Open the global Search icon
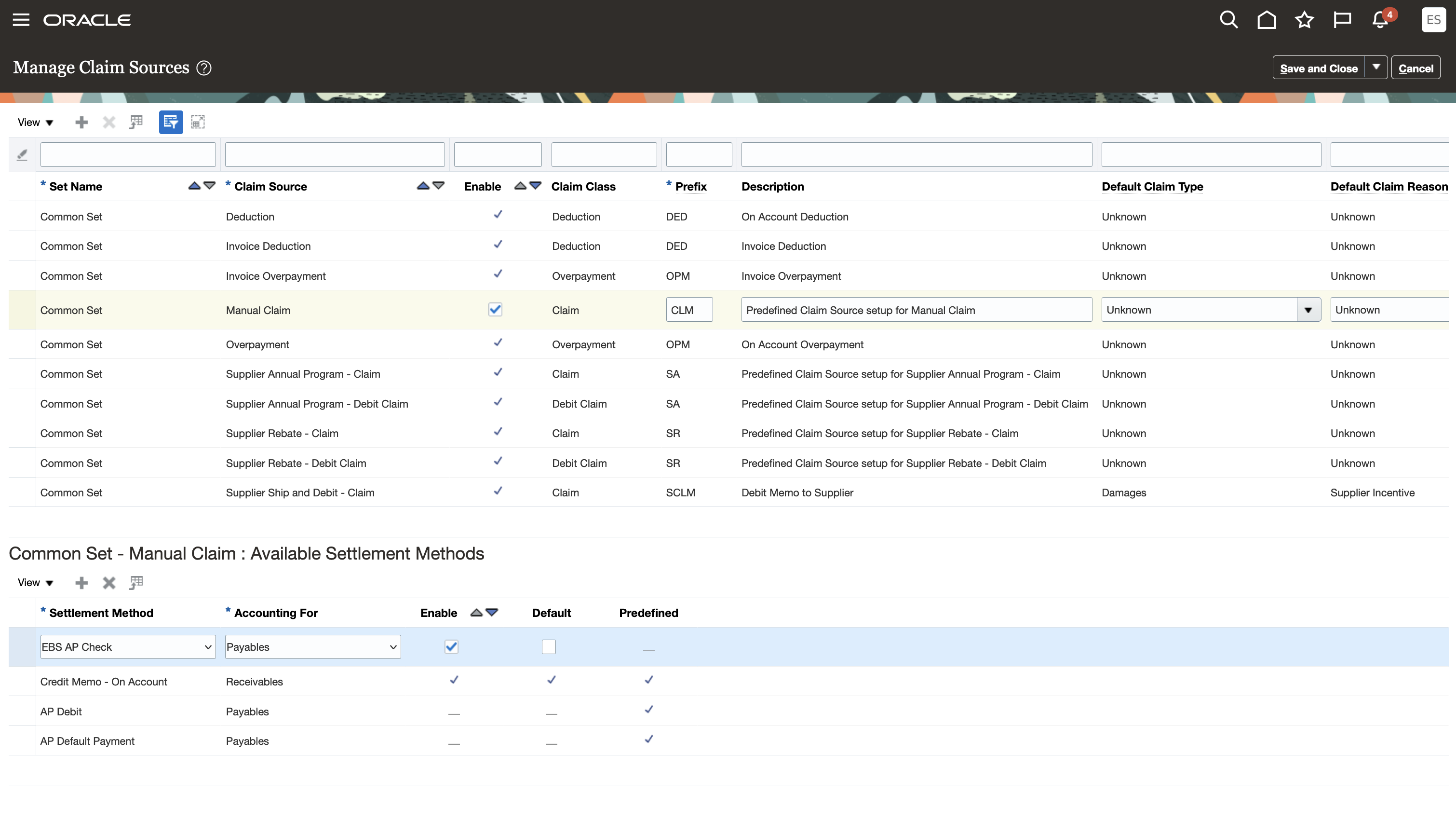 tap(1229, 19)
